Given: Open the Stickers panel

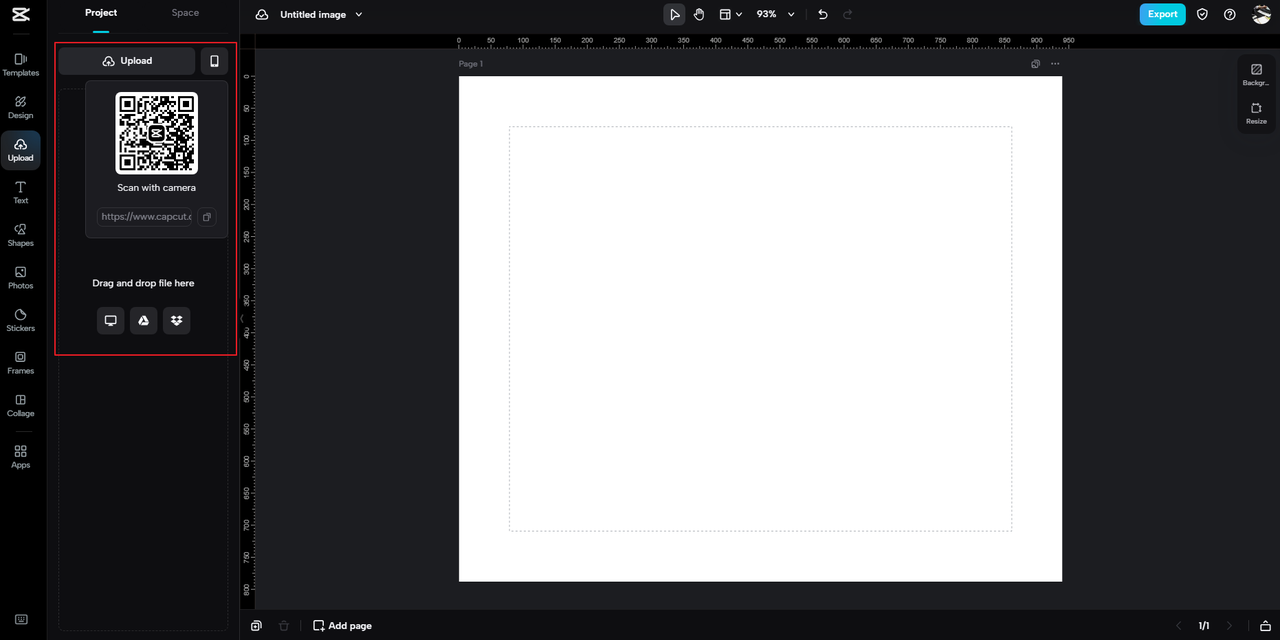Looking at the screenshot, I should point(20,320).
